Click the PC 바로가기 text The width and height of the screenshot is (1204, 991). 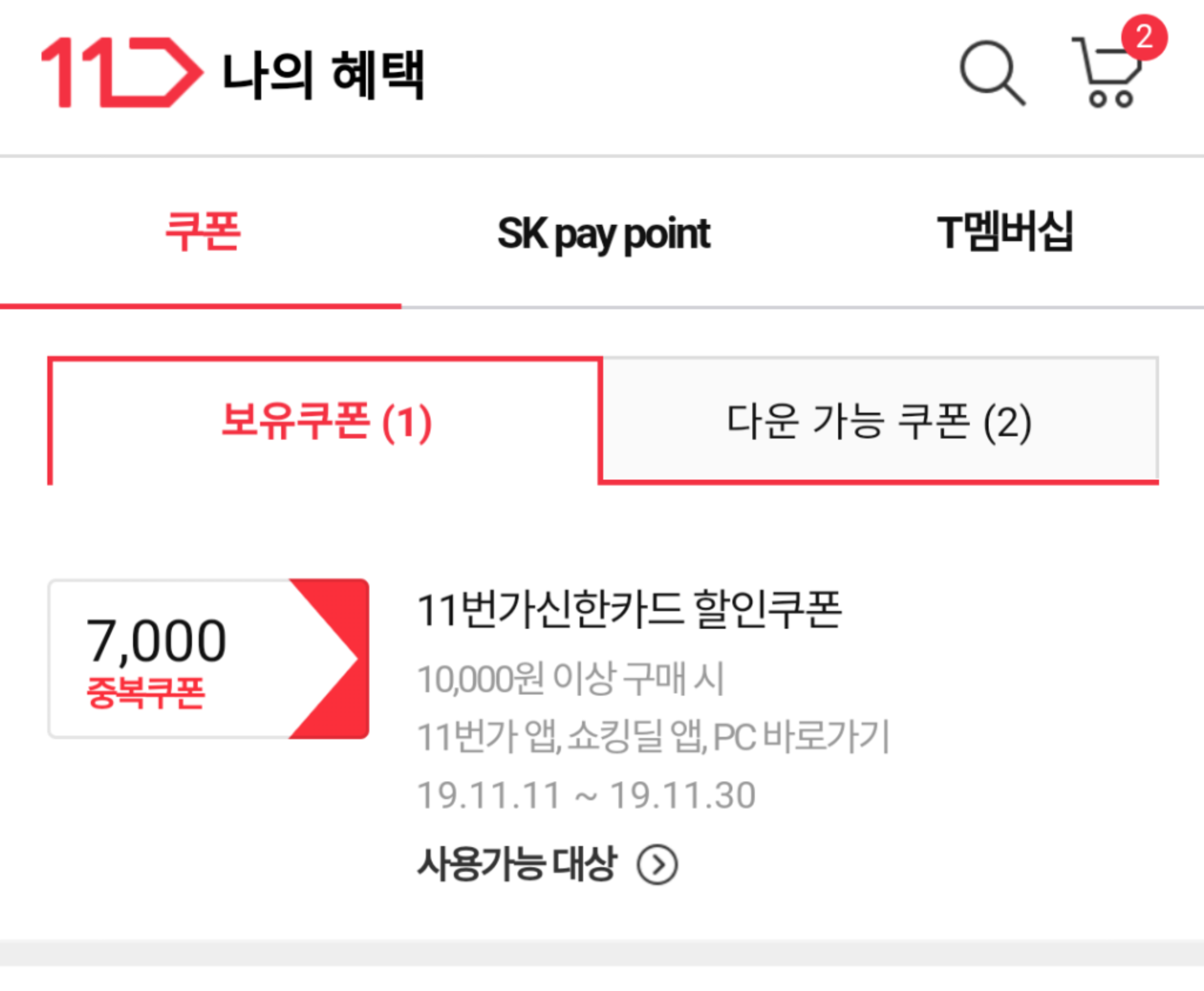point(801,737)
